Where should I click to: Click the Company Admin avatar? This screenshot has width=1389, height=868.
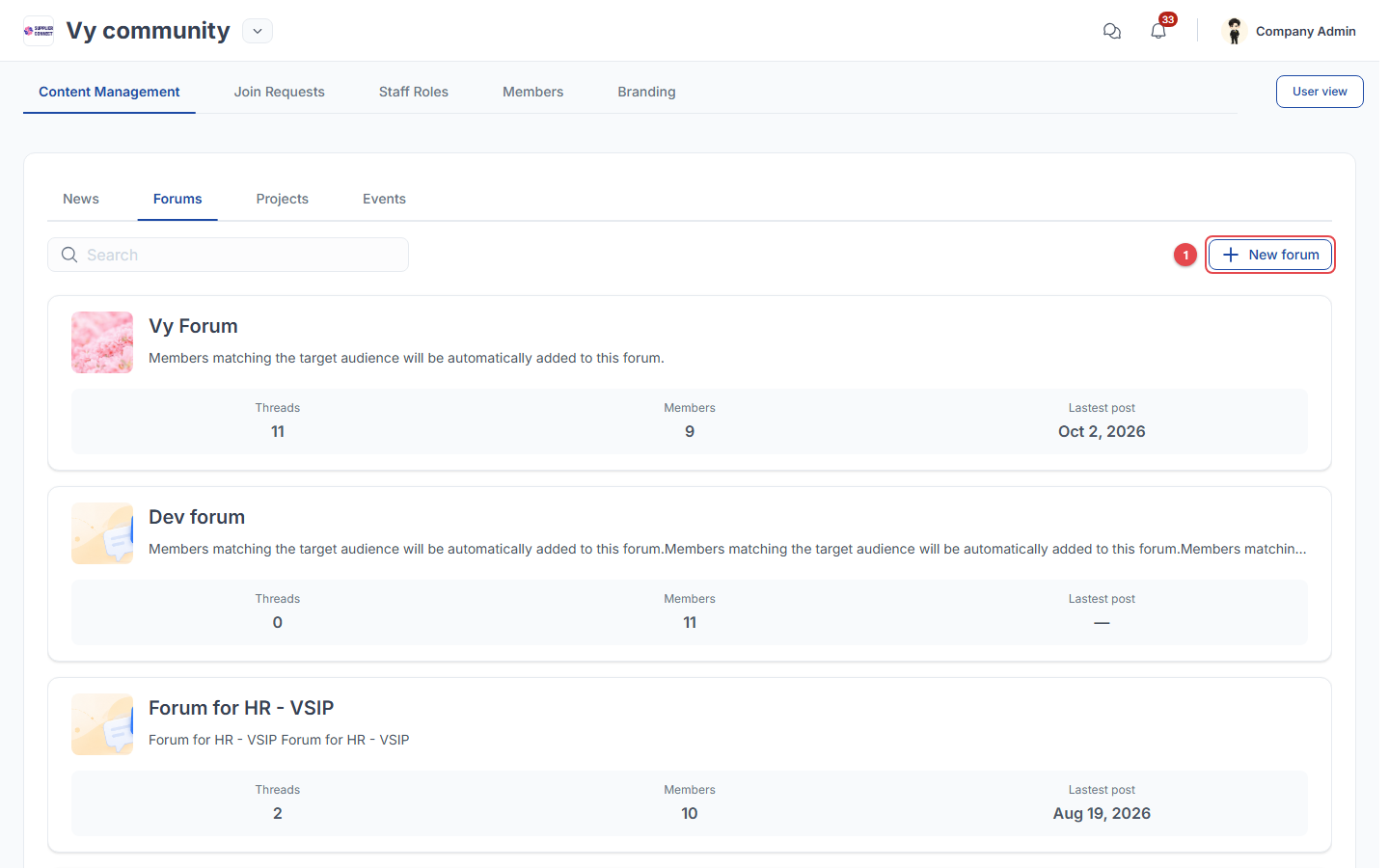click(x=1235, y=31)
